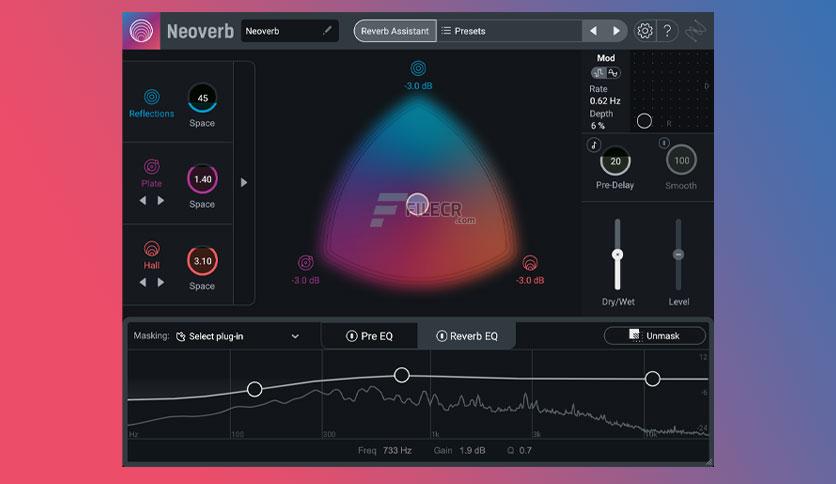Switch to the next Hall reverb type

(x=160, y=283)
